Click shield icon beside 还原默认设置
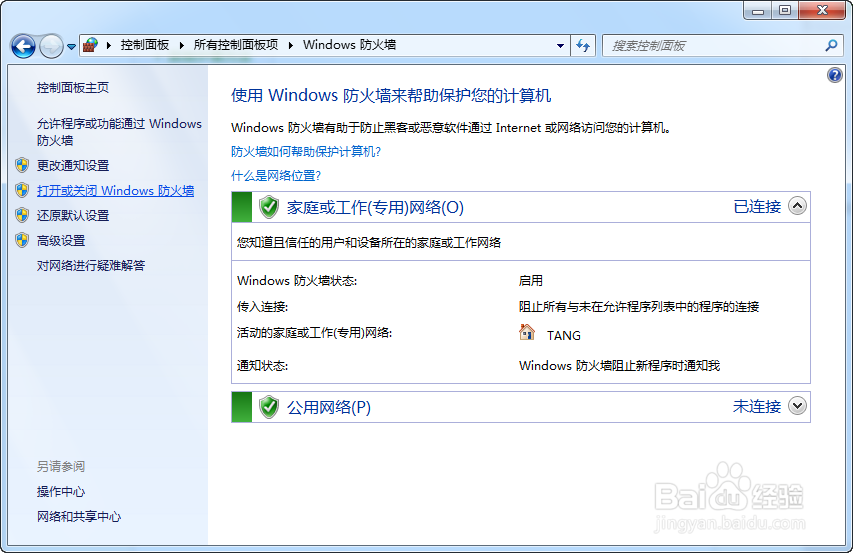Viewport: 853px width, 553px height. point(22,215)
